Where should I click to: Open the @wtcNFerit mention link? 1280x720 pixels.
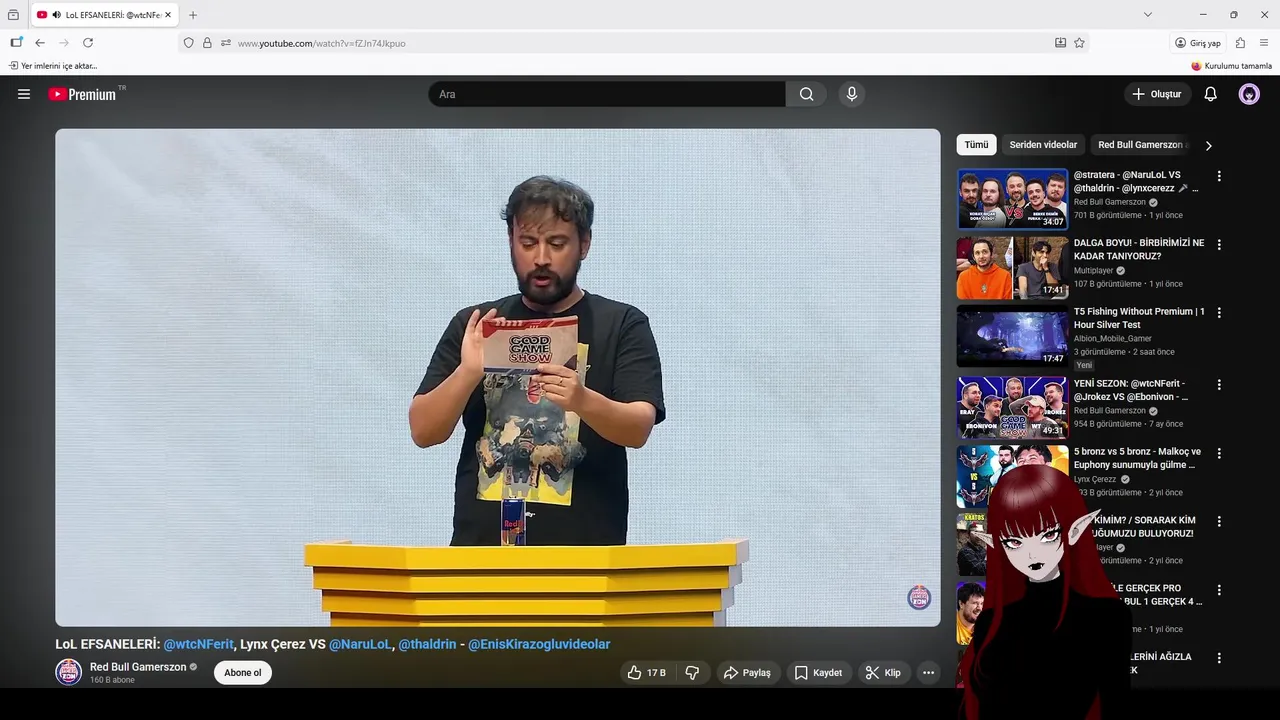point(198,644)
